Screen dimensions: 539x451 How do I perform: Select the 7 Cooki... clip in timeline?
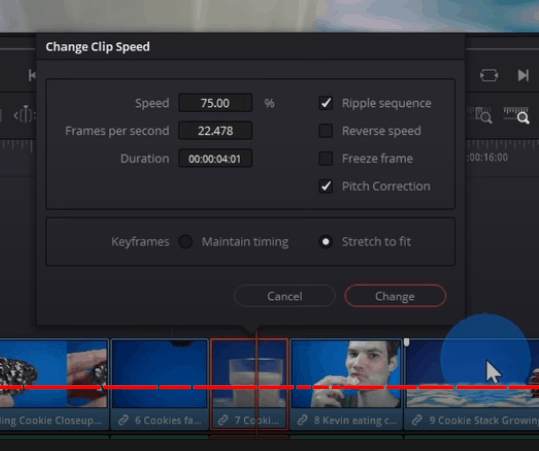pos(249,383)
